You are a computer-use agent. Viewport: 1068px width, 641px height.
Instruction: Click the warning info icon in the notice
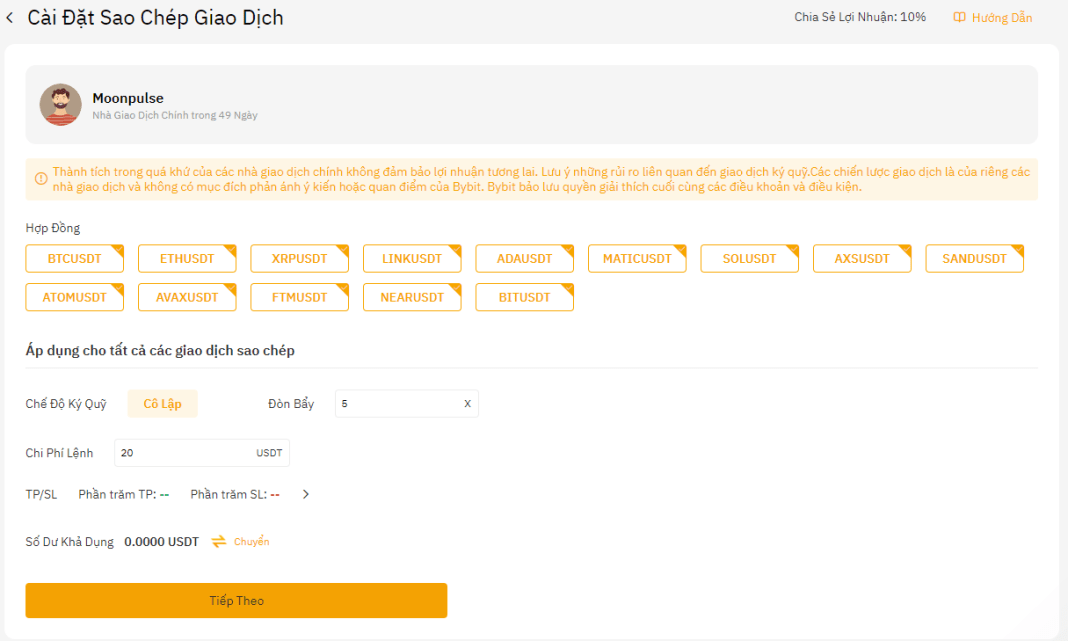coord(41,178)
